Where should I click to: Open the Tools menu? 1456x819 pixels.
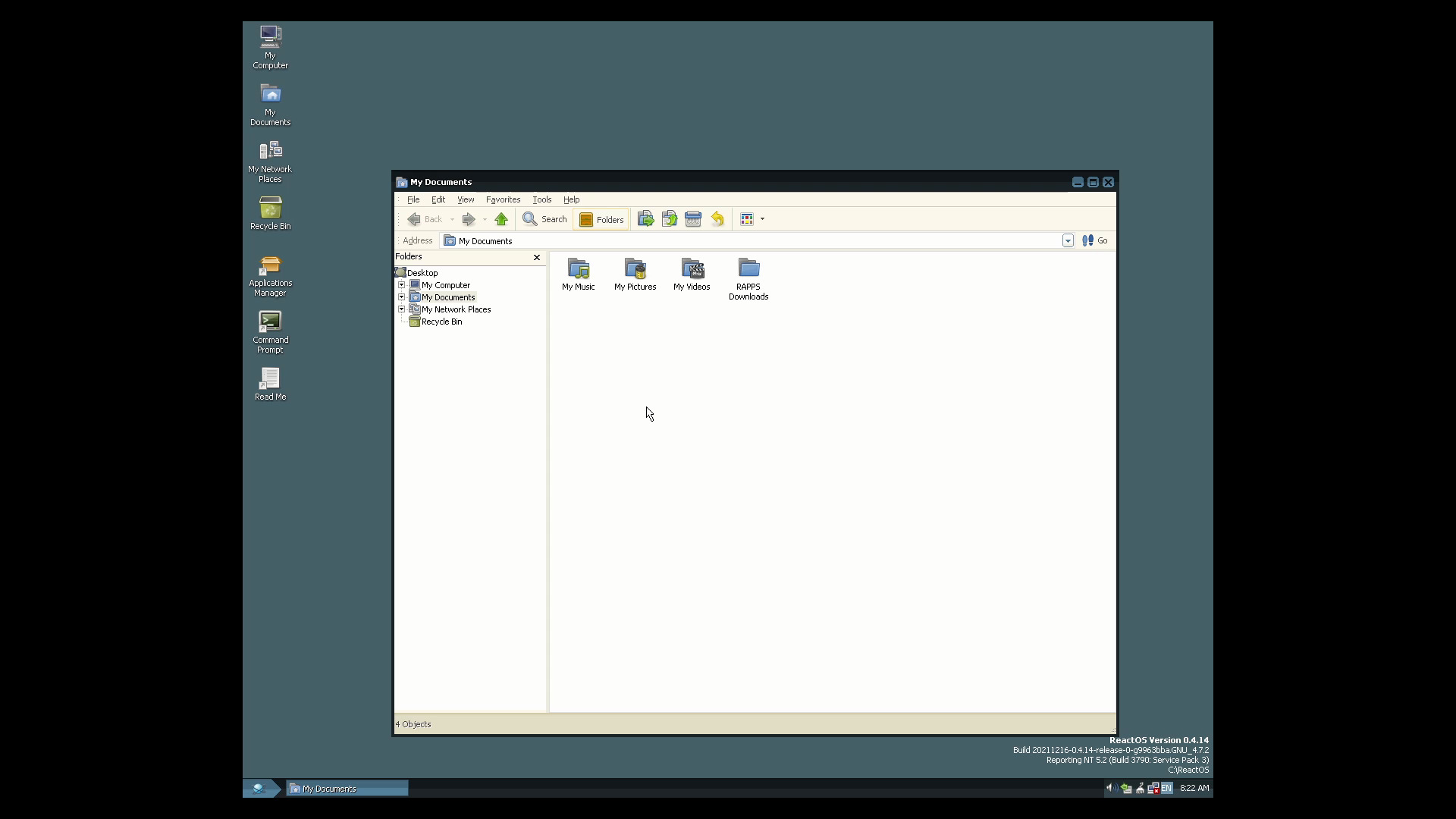tap(541, 199)
